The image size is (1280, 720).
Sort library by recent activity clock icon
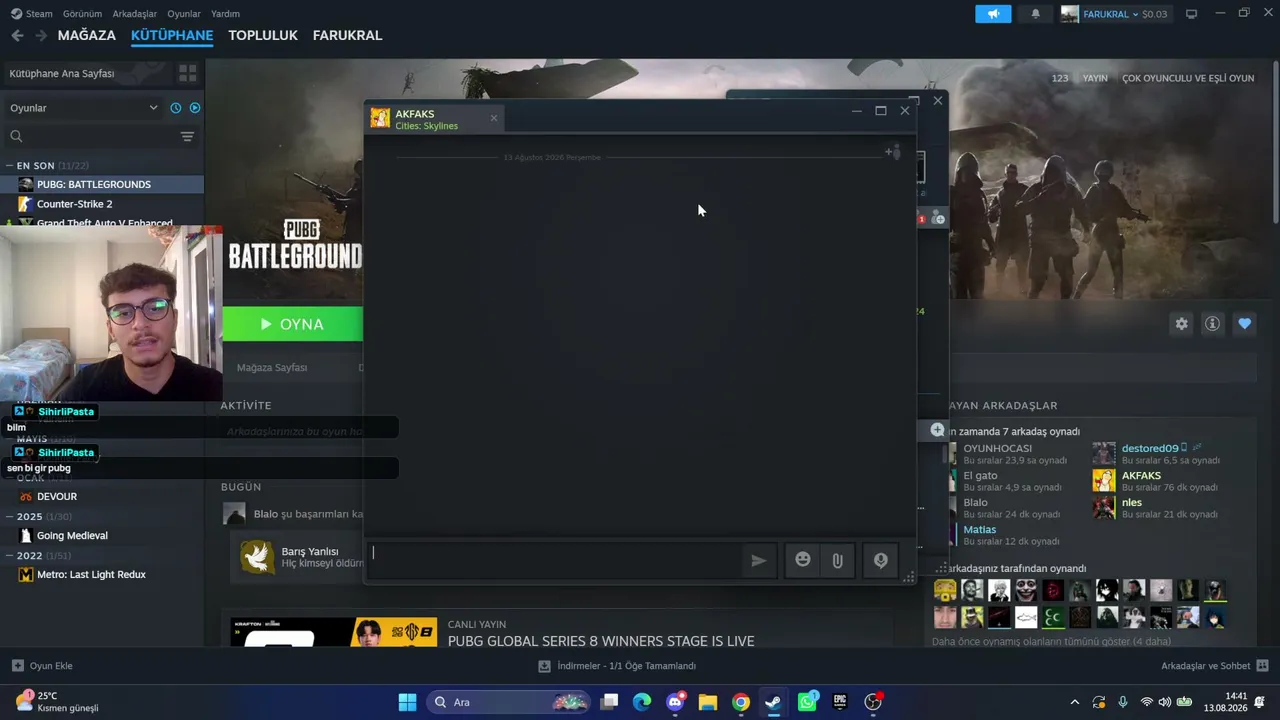(x=176, y=108)
